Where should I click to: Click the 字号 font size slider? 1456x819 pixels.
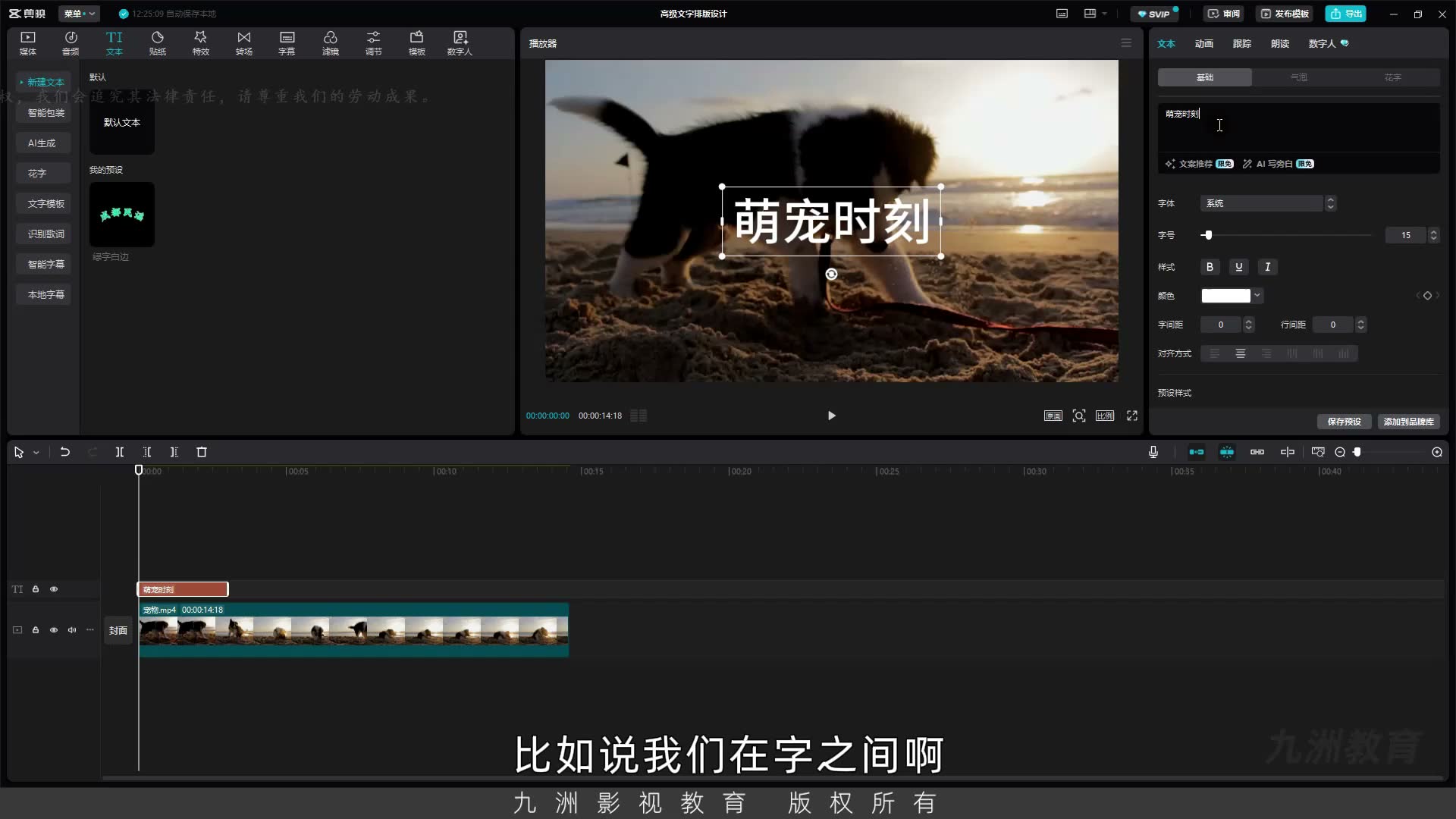pyautogui.click(x=1287, y=235)
